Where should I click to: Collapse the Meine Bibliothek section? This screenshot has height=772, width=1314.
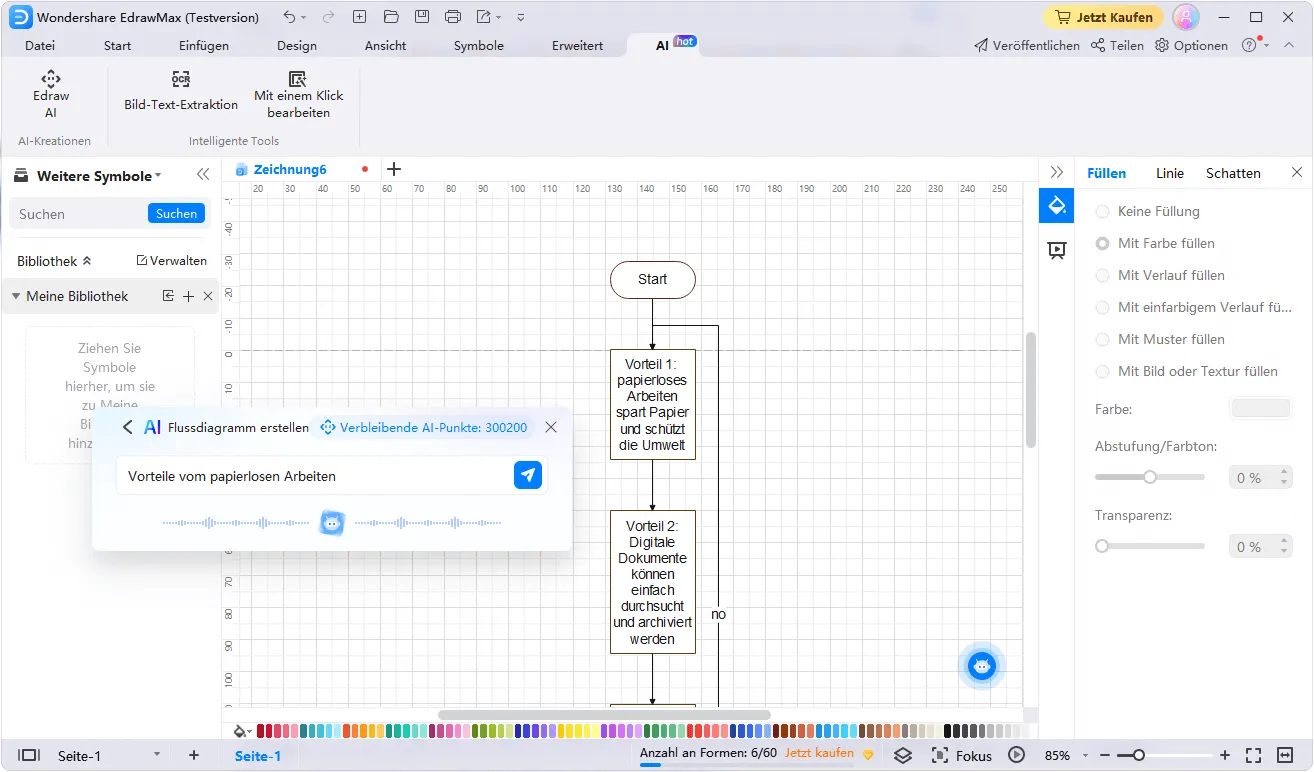click(17, 296)
